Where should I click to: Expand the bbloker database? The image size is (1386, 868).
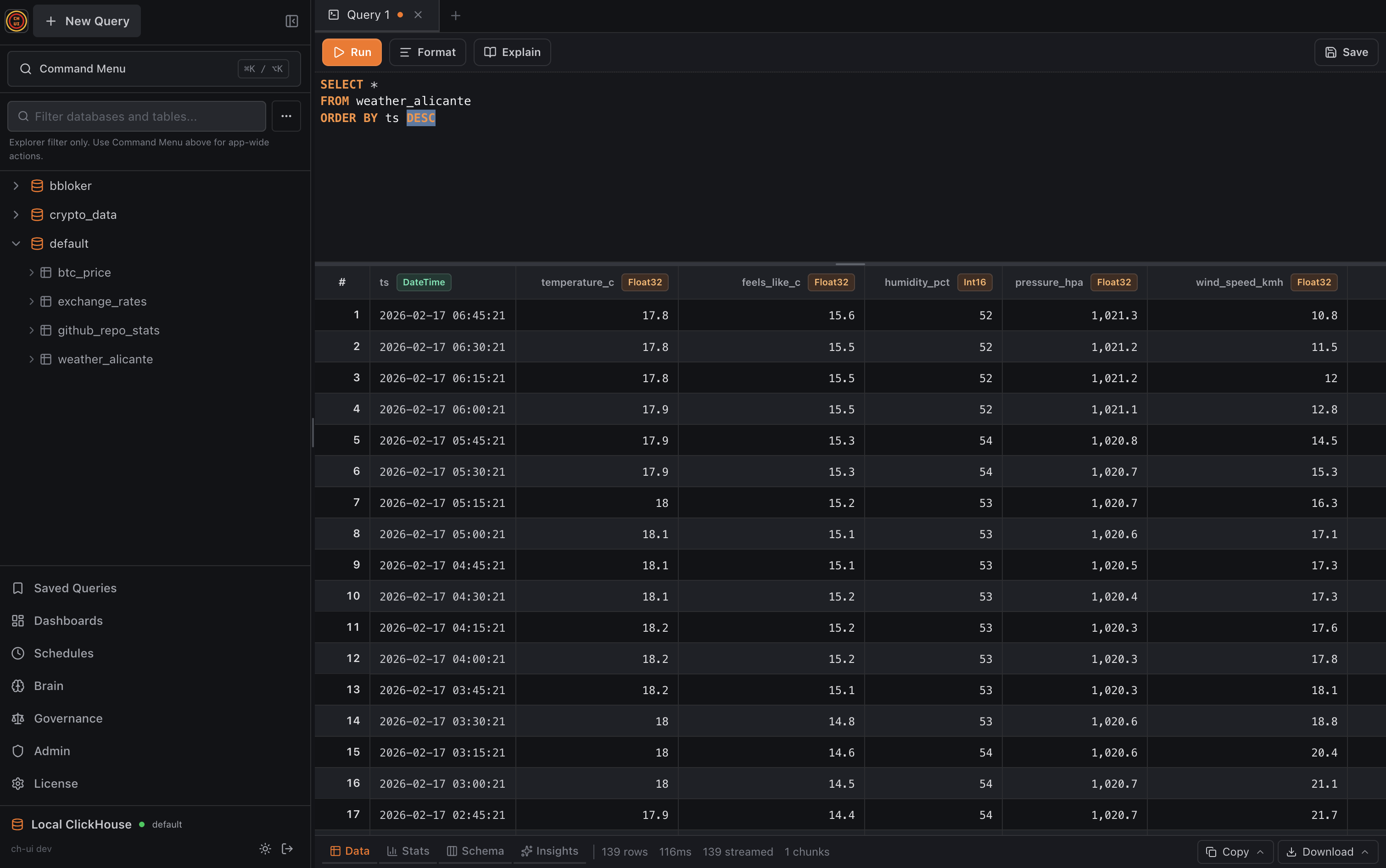click(15, 185)
